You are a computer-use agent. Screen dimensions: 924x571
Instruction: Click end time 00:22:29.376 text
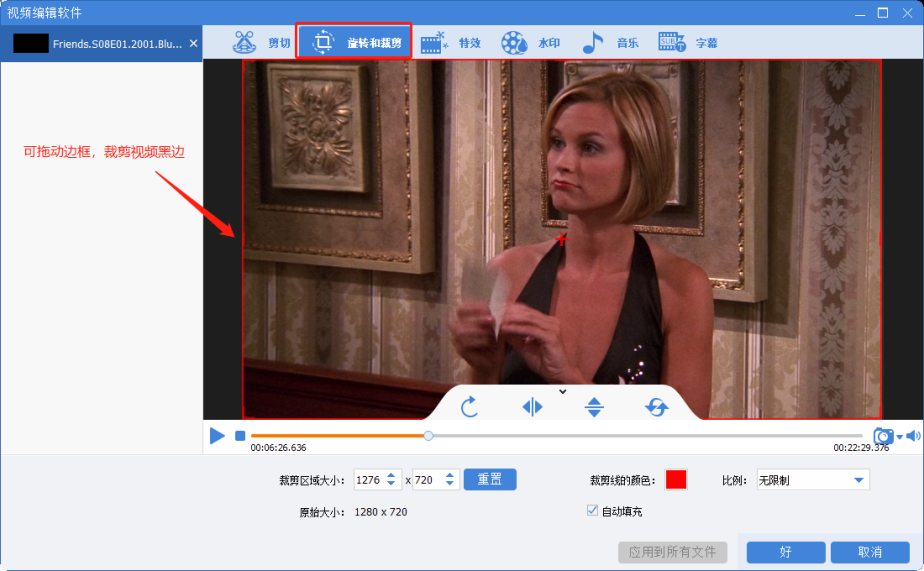861,448
